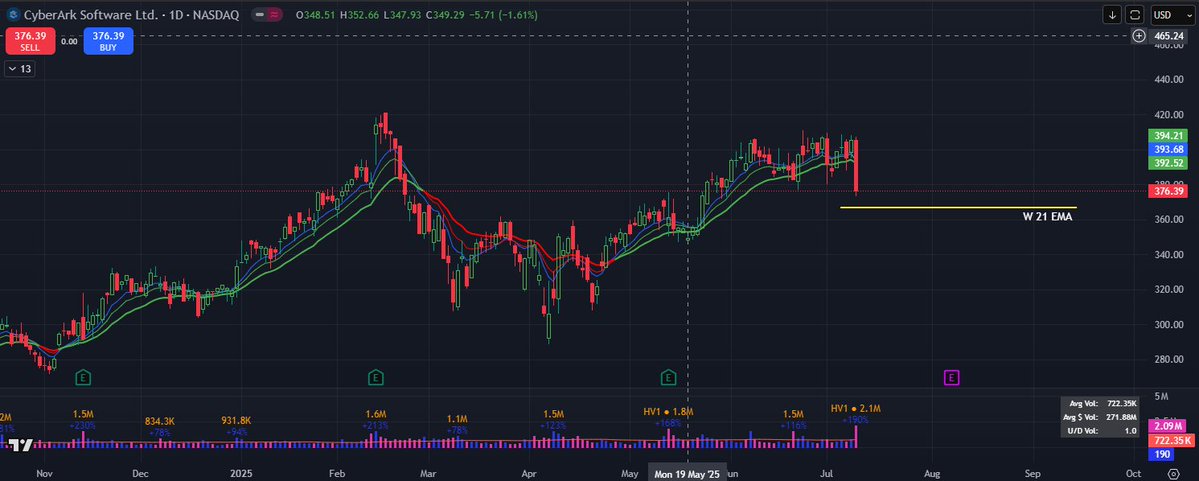
Task: Click the green 392.52 price label
Action: 1167,163
